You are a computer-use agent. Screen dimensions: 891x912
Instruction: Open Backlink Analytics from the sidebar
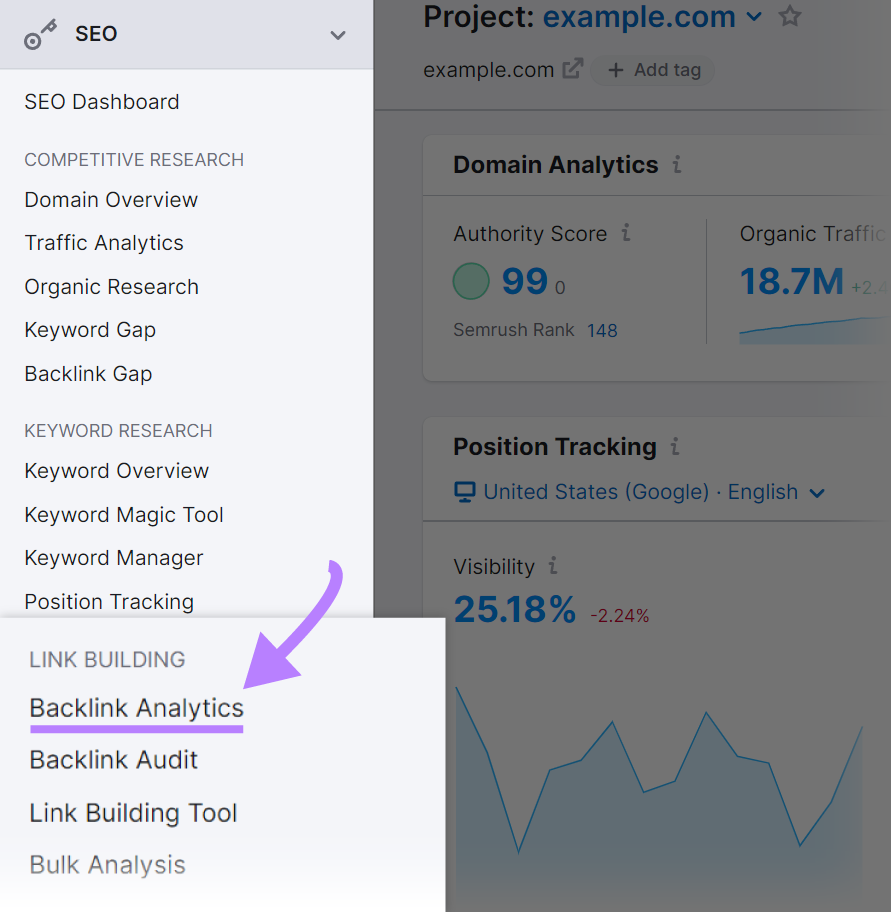click(x=135, y=708)
